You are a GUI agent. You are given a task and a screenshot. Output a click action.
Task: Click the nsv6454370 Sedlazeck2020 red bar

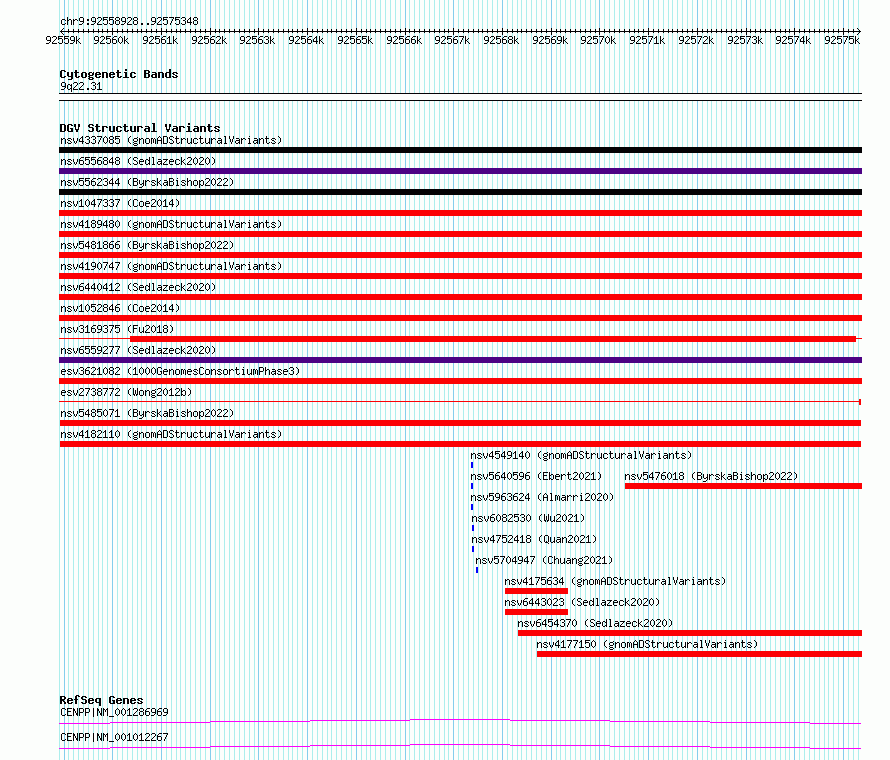coord(690,633)
